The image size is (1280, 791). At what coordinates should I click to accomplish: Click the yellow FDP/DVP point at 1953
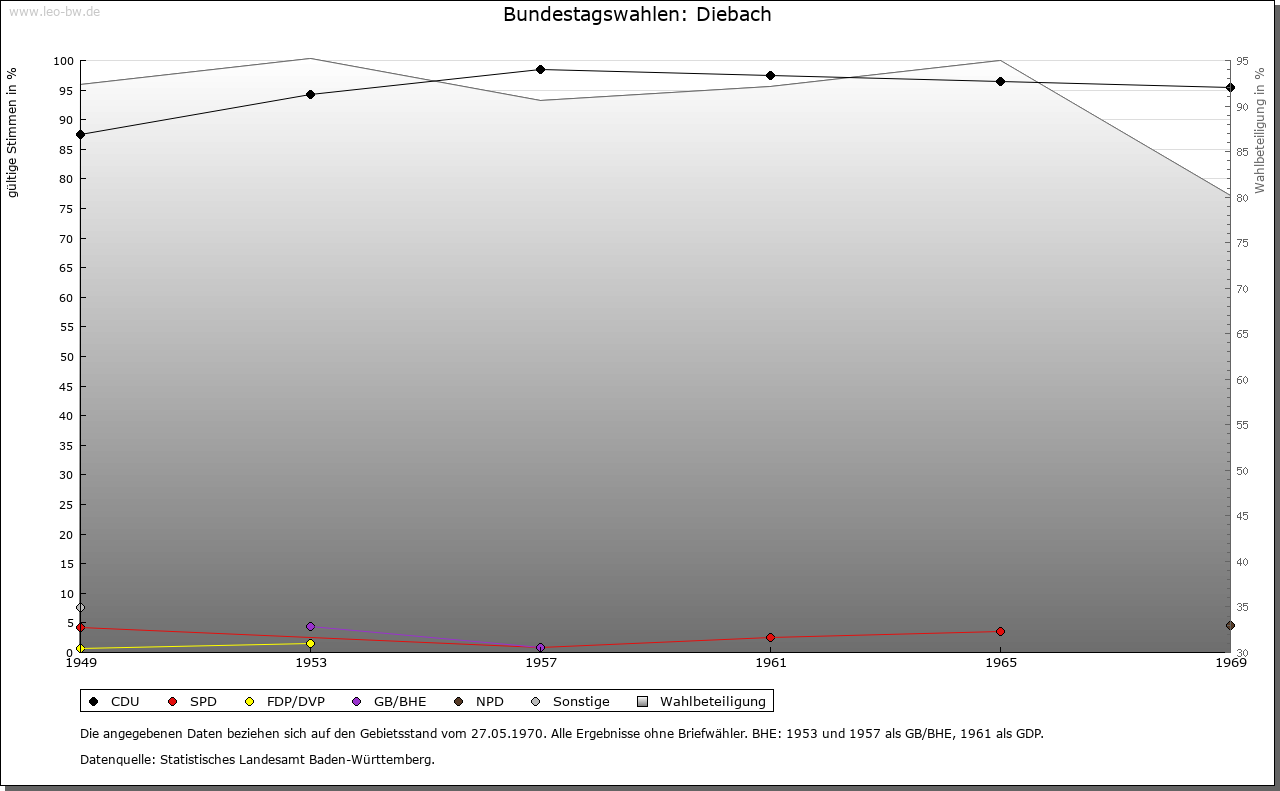point(310,643)
